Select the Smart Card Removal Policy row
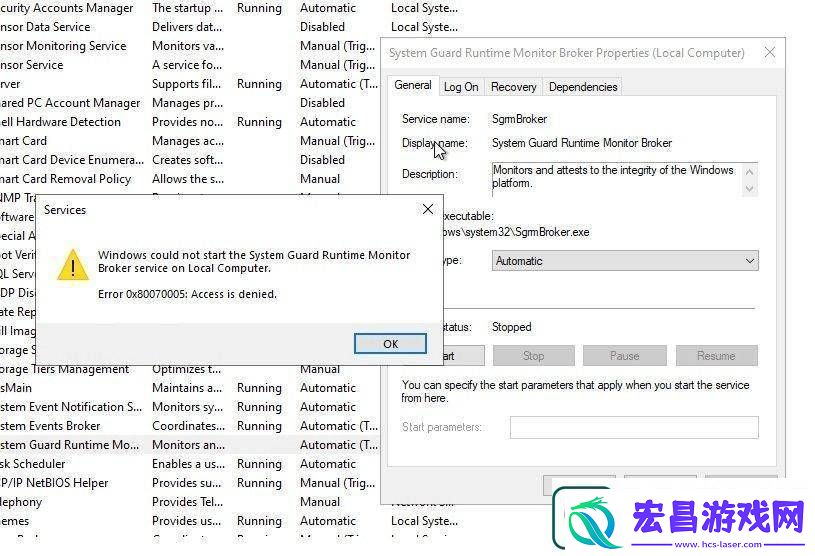The width and height of the screenshot is (815, 556). click(190, 179)
